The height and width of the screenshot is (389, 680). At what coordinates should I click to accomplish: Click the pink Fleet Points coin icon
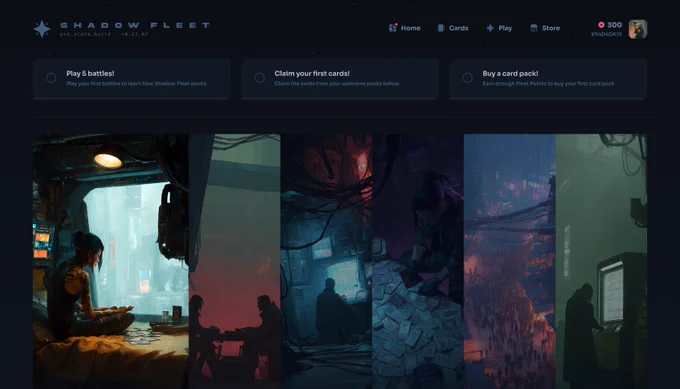pyautogui.click(x=601, y=25)
